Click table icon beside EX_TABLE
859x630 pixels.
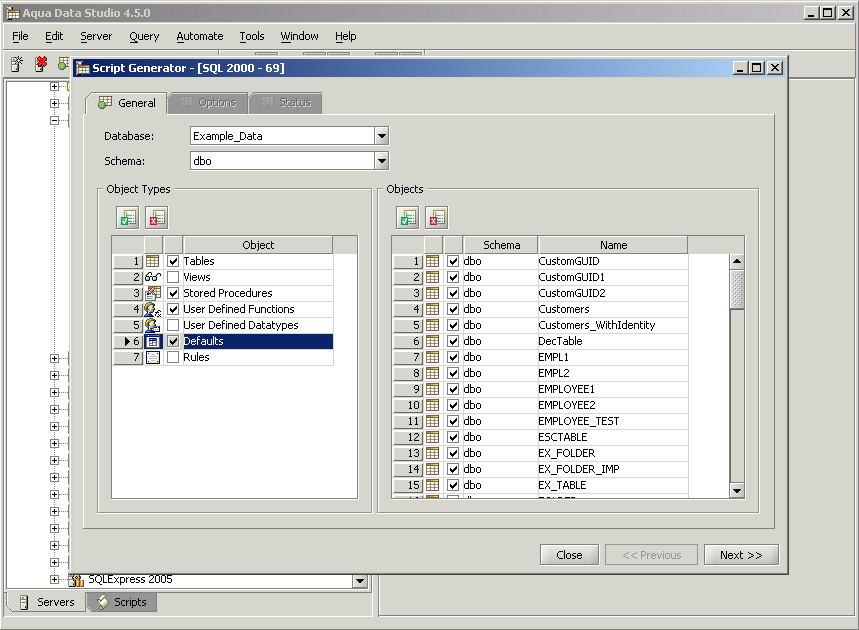432,485
